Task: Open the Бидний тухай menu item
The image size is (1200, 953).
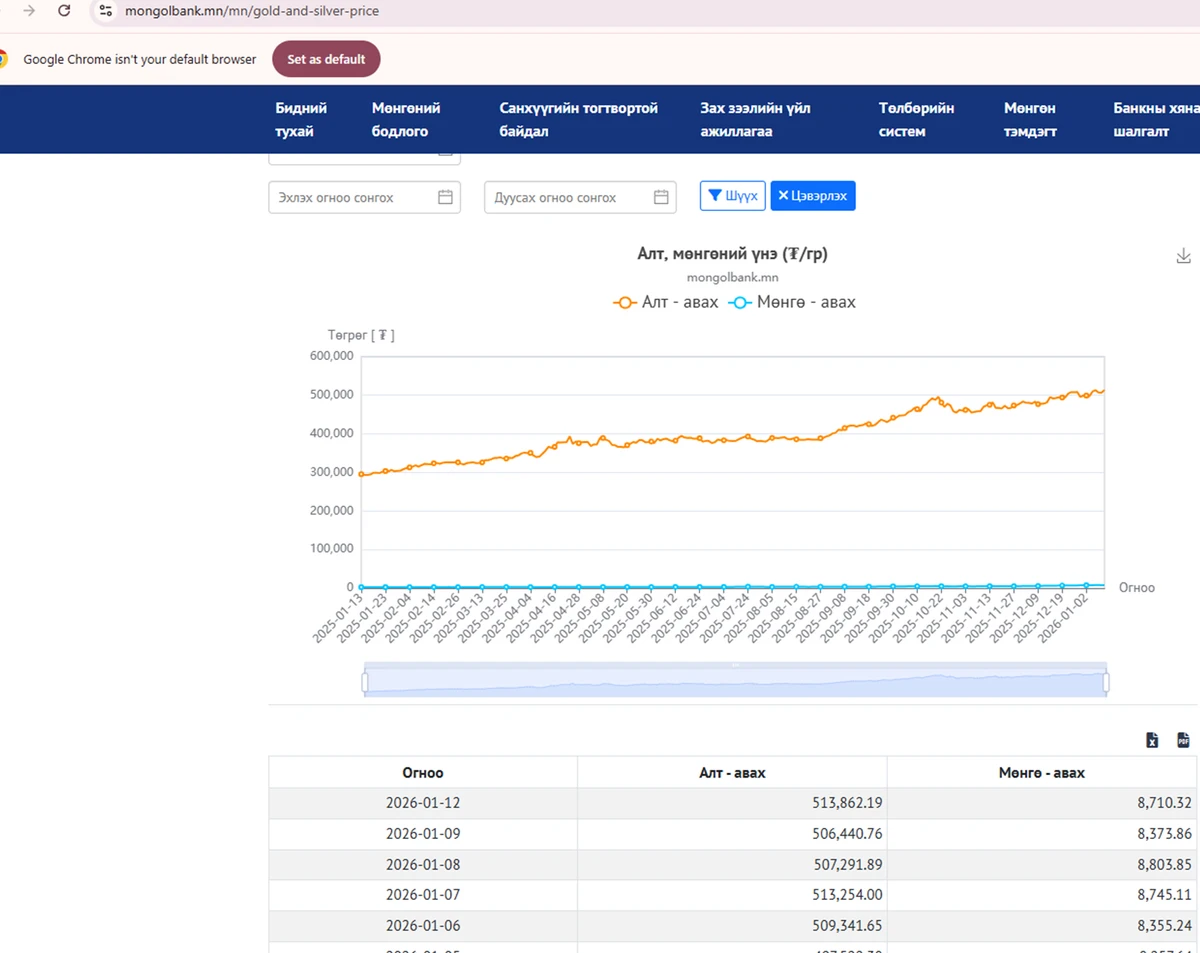Action: tap(301, 120)
